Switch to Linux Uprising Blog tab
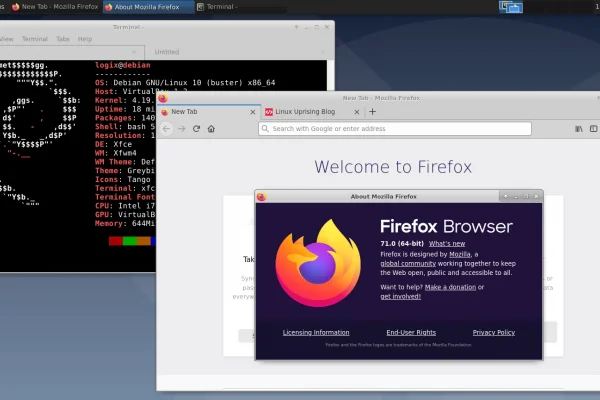 pos(313,112)
